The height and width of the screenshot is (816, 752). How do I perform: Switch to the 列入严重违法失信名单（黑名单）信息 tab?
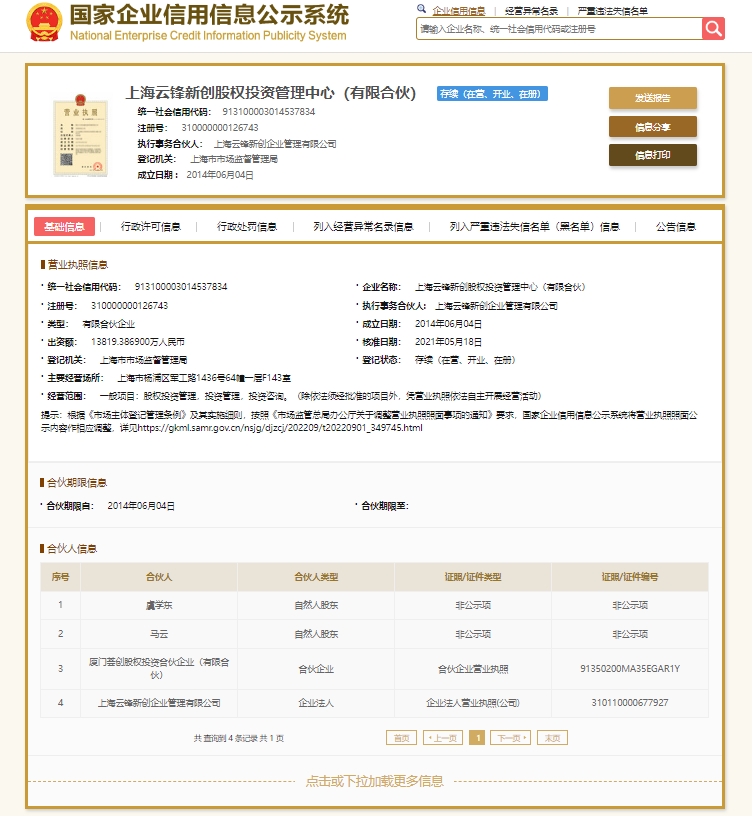[534, 226]
